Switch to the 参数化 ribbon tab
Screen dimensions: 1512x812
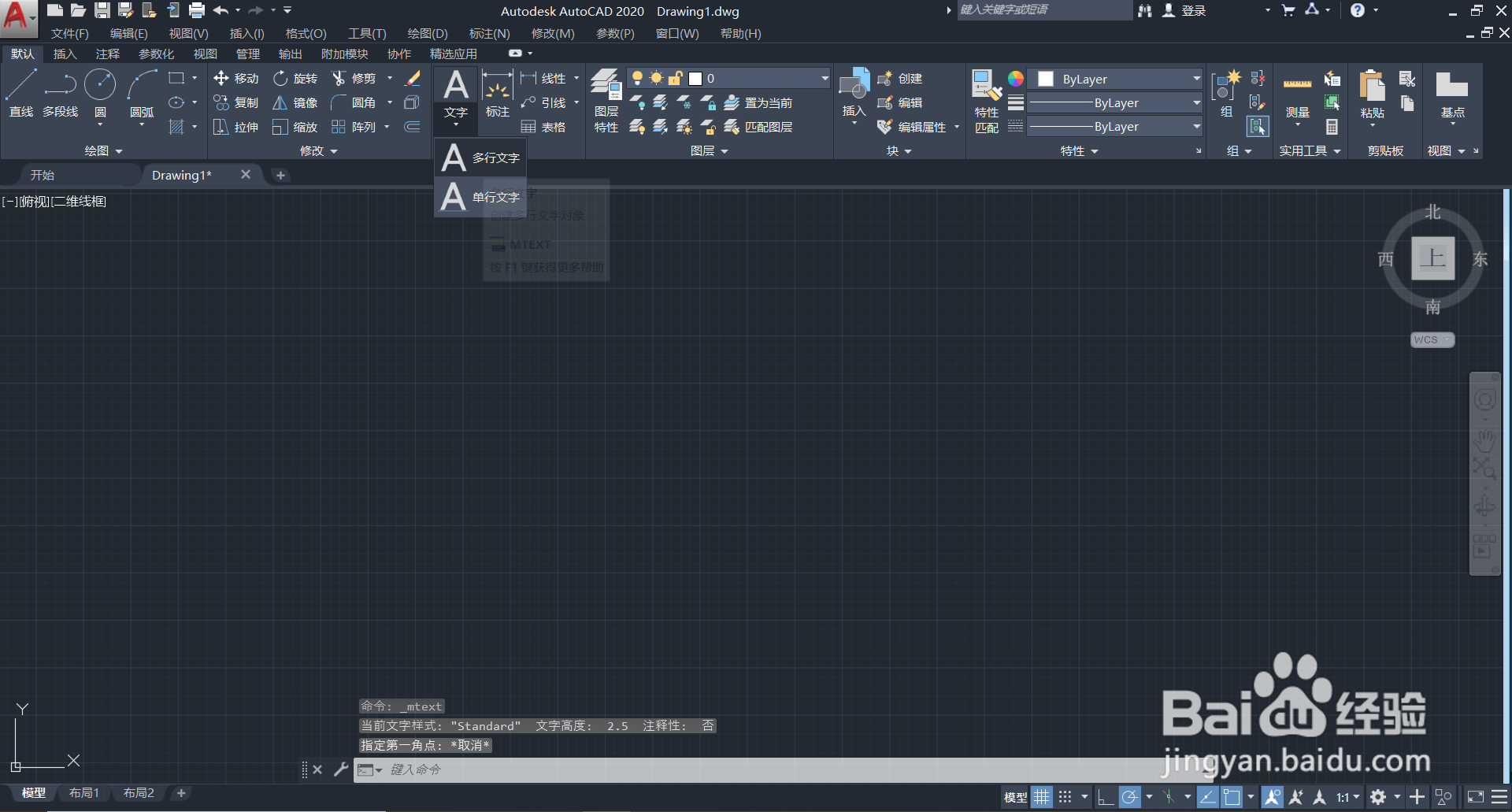(156, 54)
